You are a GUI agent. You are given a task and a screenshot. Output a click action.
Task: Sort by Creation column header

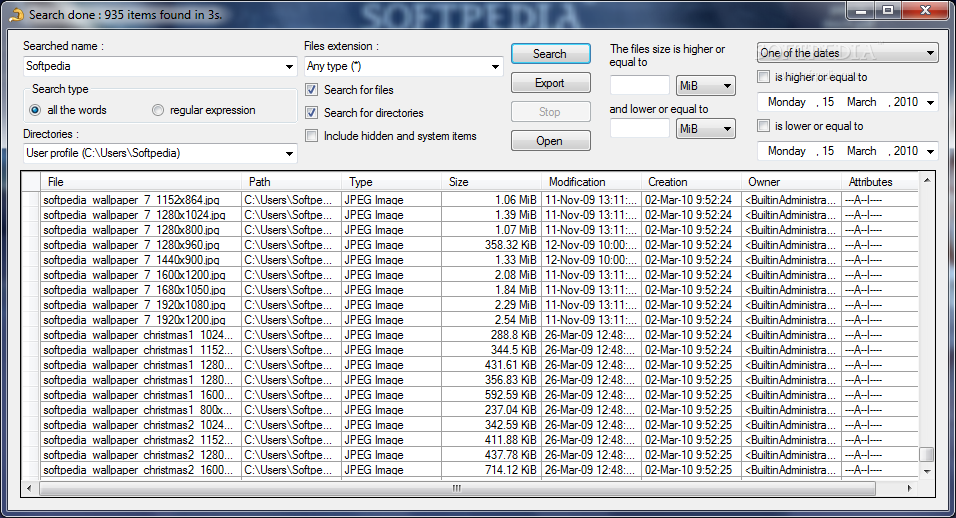click(x=691, y=182)
